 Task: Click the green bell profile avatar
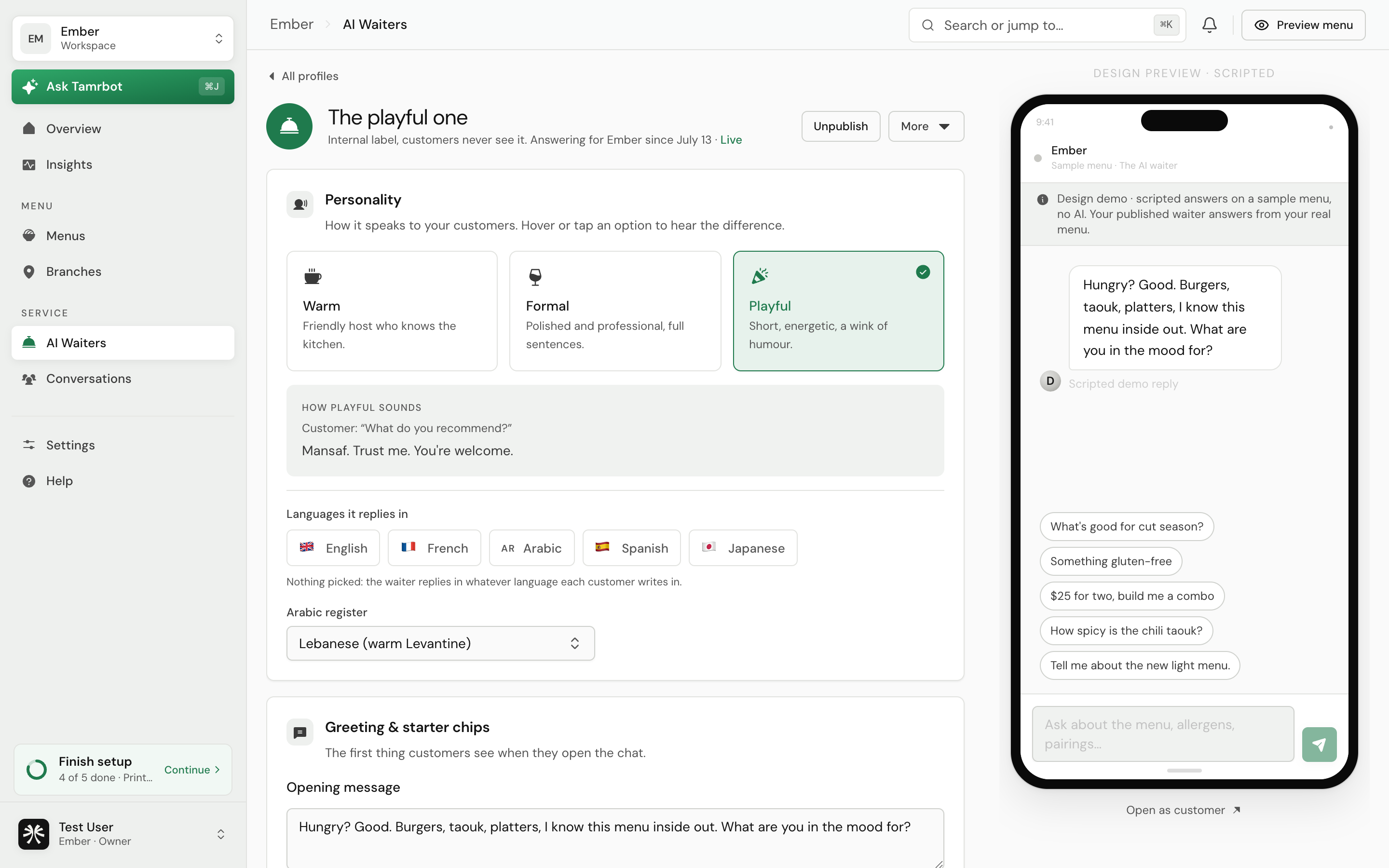[289, 126]
